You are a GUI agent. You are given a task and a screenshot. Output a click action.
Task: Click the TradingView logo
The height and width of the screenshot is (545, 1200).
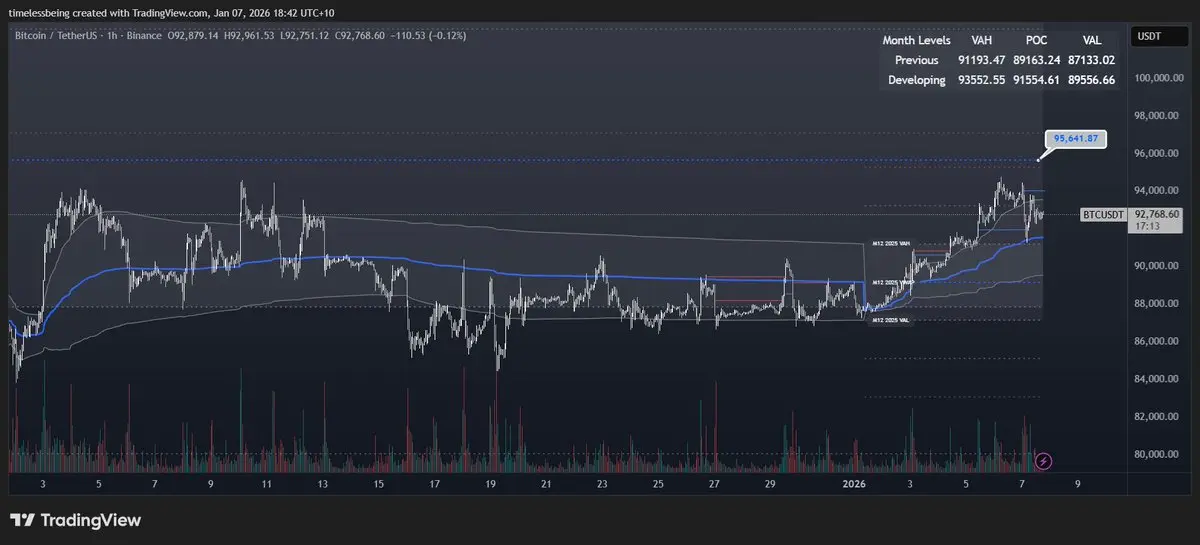75,520
